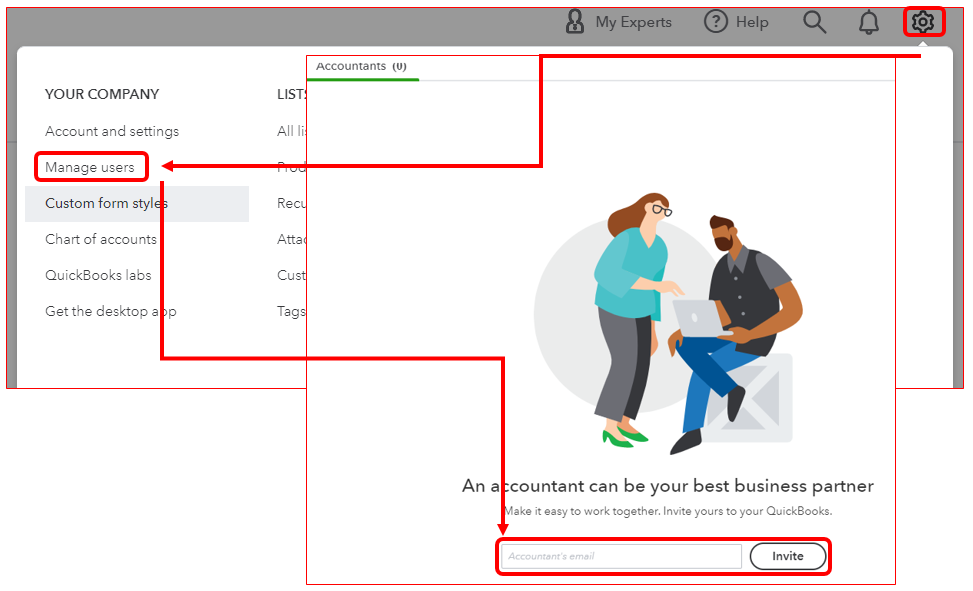Open QuickBooks labs
973x591 pixels.
pyautogui.click(x=98, y=275)
